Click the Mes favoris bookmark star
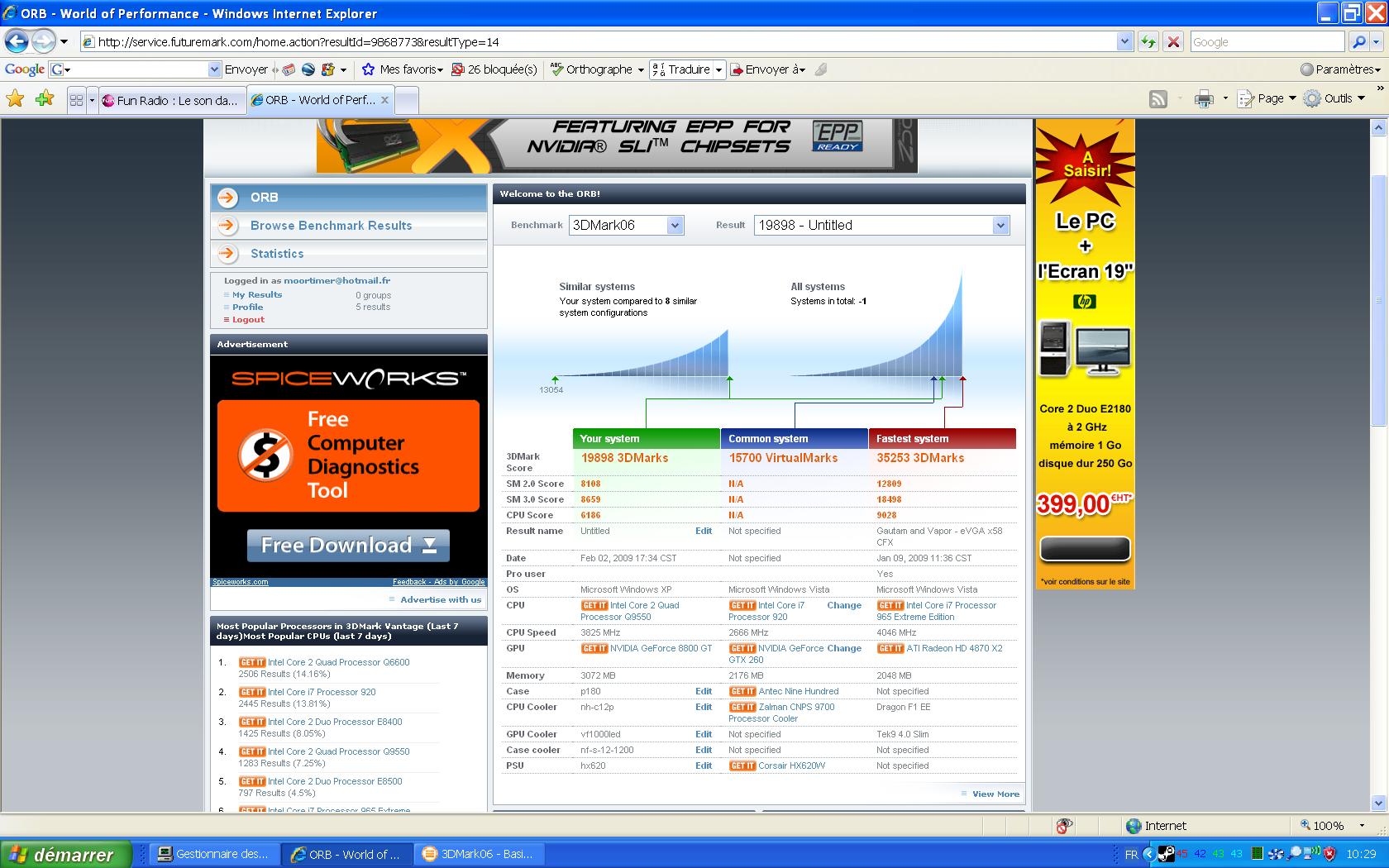Viewport: 1389px width, 868px height. (x=369, y=69)
